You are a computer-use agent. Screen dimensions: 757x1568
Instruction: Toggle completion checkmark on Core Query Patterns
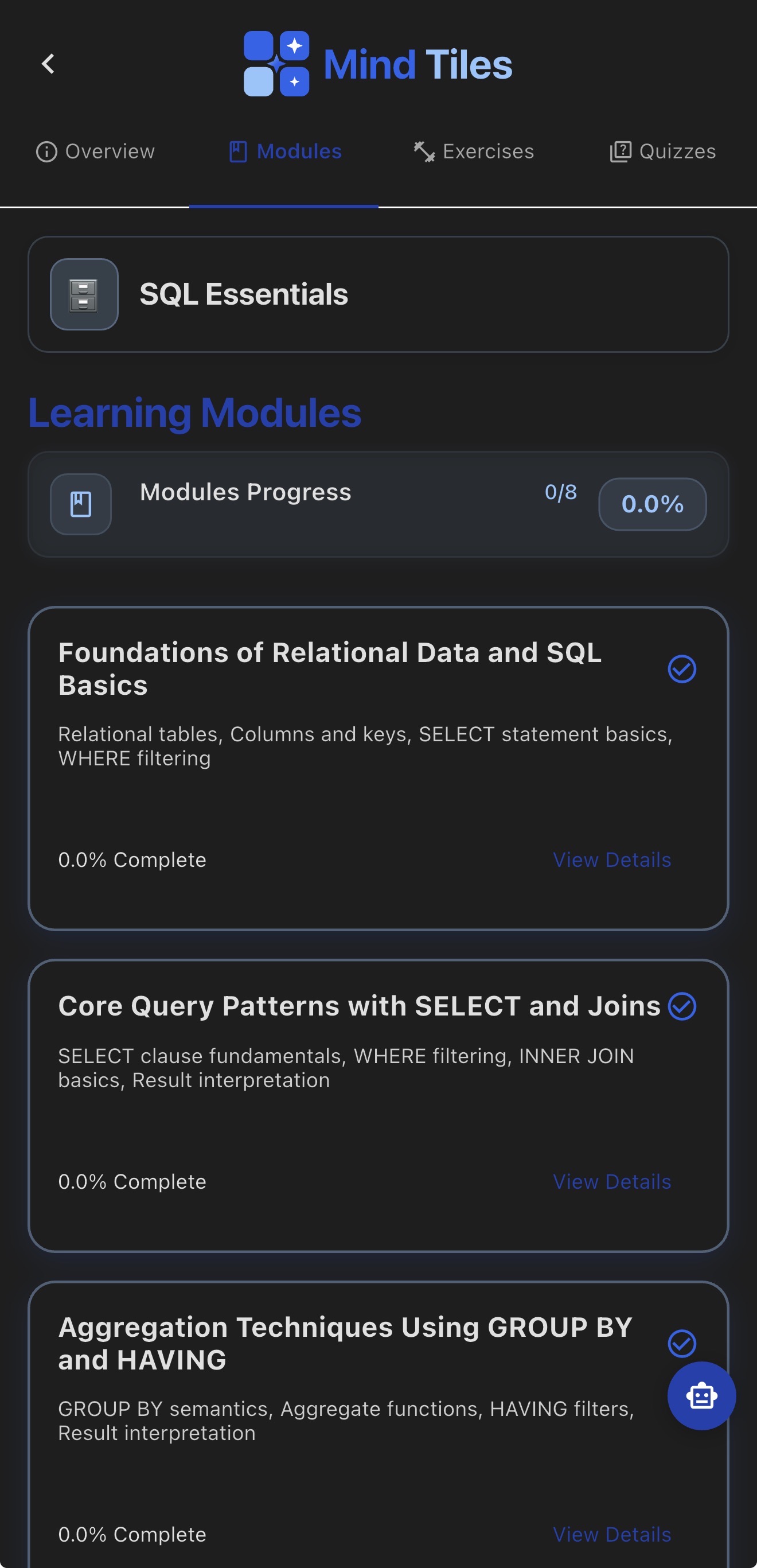pos(682,1006)
